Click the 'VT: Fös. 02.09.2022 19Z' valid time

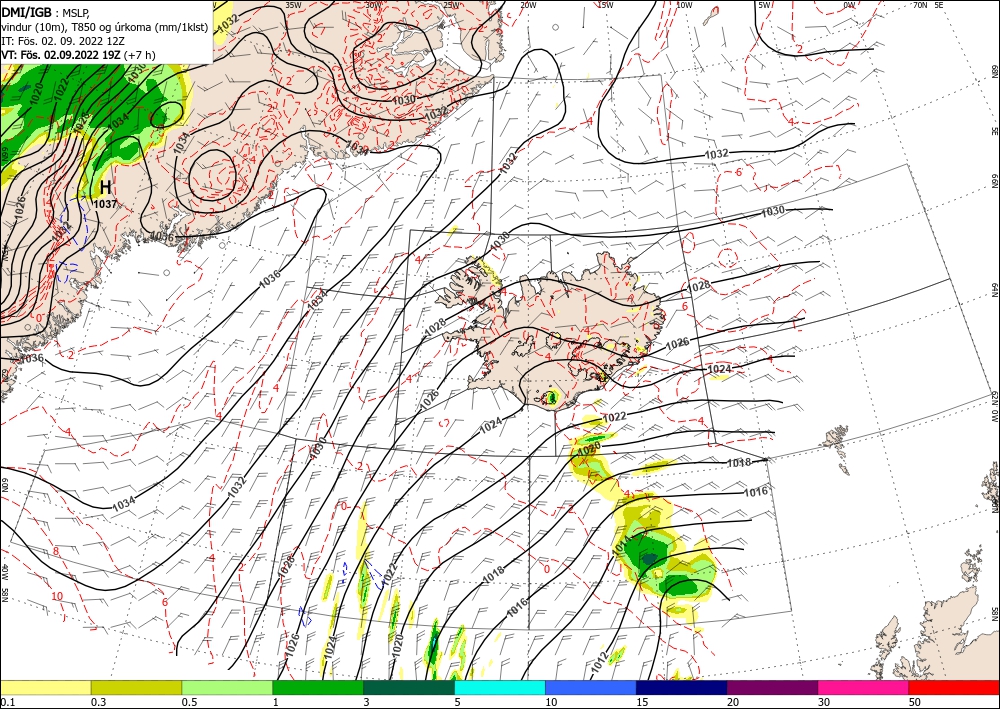[61, 55]
